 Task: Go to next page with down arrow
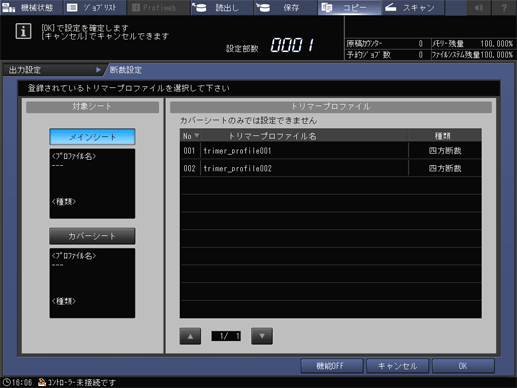pyautogui.click(x=262, y=336)
